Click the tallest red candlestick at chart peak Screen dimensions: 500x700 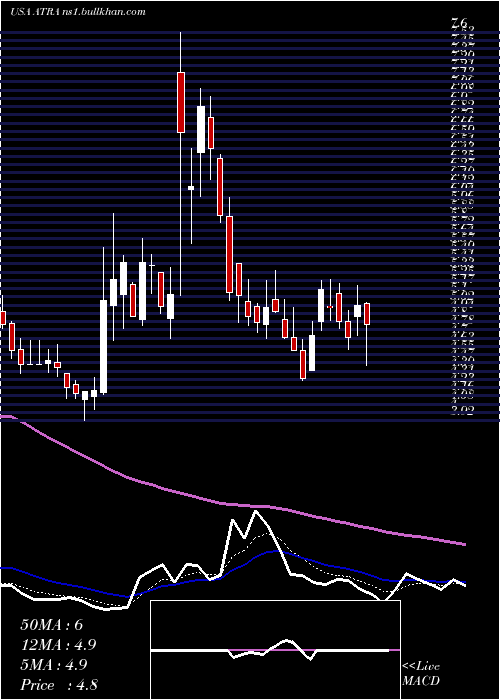click(181, 102)
